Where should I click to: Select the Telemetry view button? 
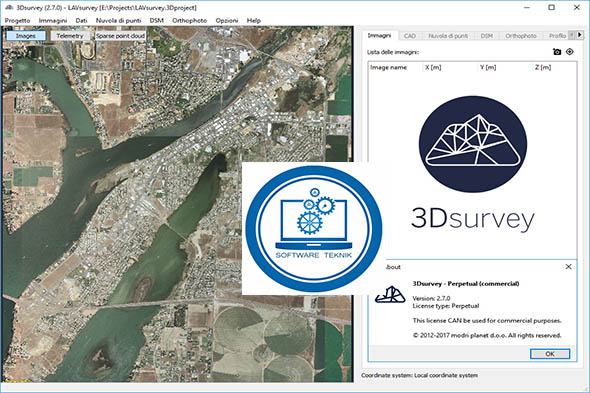click(70, 36)
